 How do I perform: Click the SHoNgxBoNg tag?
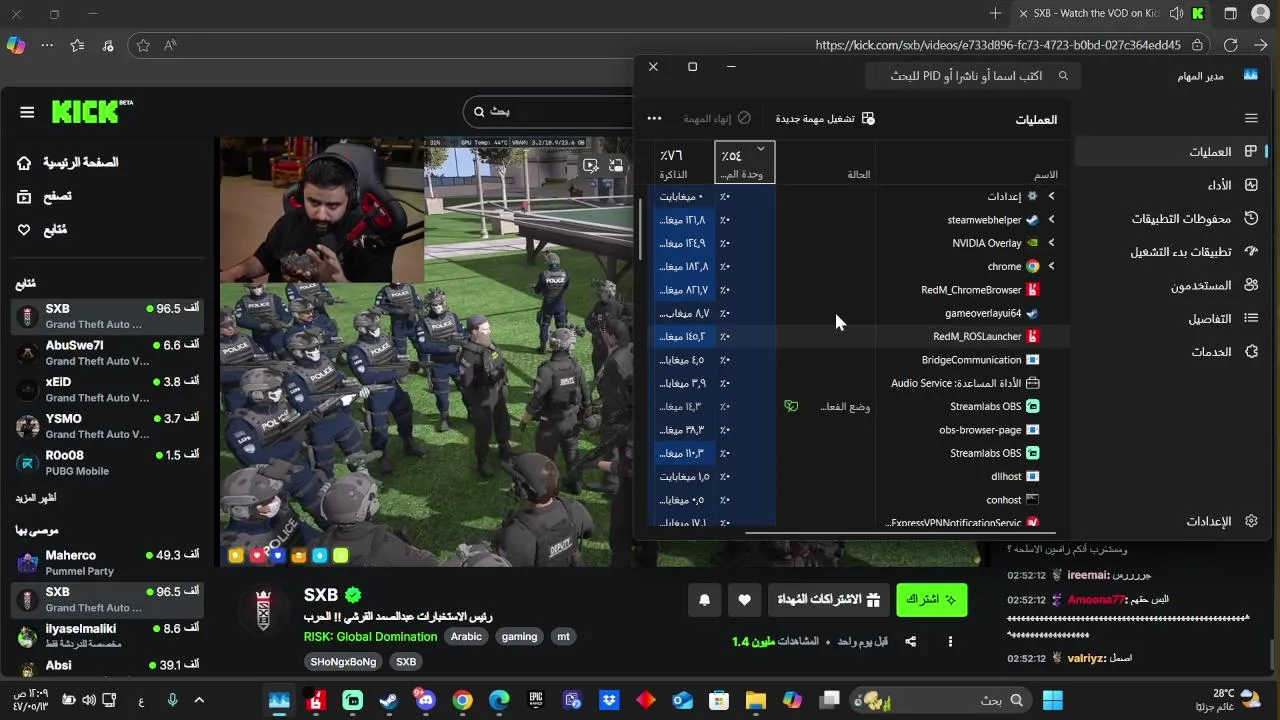pos(343,662)
